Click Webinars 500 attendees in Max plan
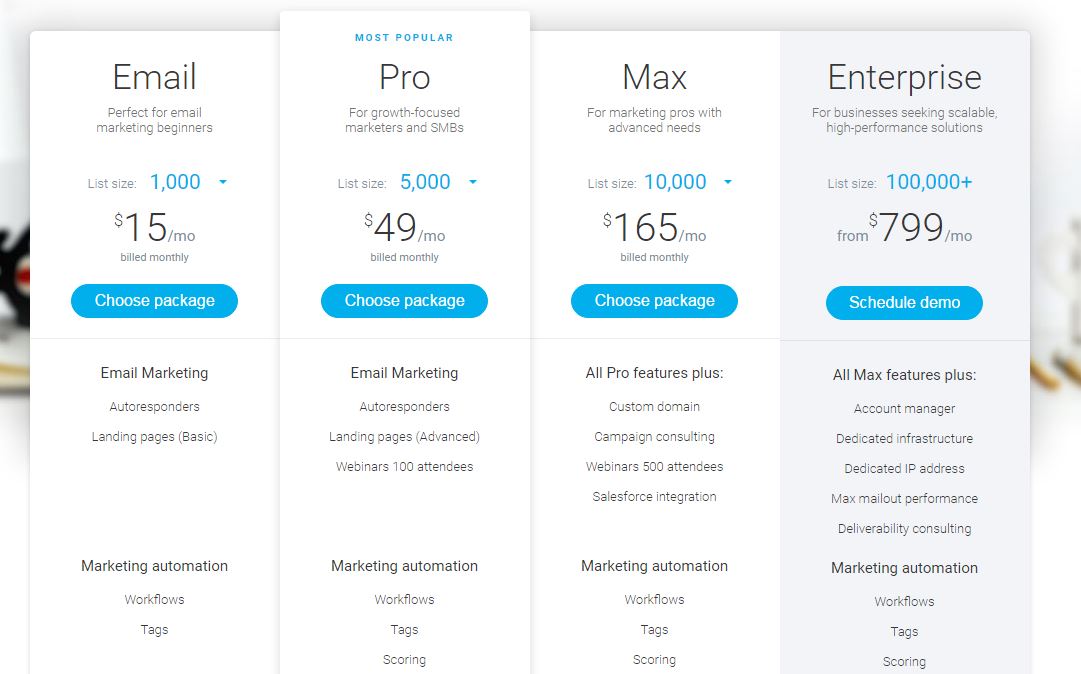 (654, 467)
